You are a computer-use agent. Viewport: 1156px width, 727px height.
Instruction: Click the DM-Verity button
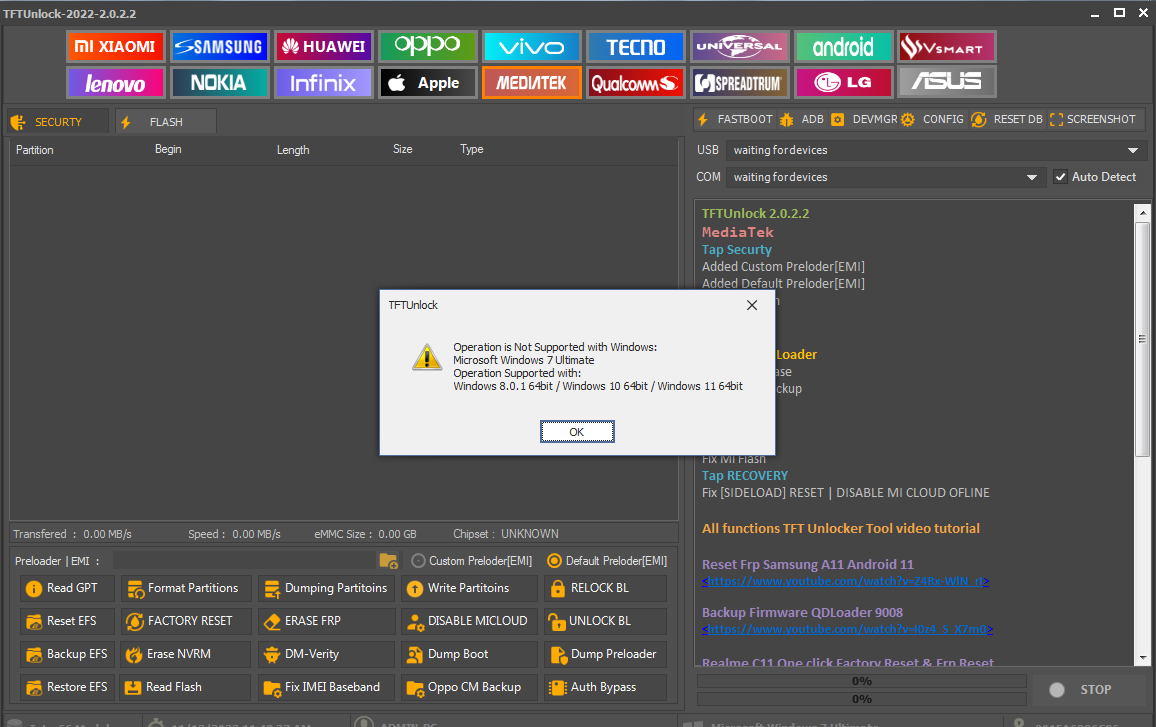(327, 654)
